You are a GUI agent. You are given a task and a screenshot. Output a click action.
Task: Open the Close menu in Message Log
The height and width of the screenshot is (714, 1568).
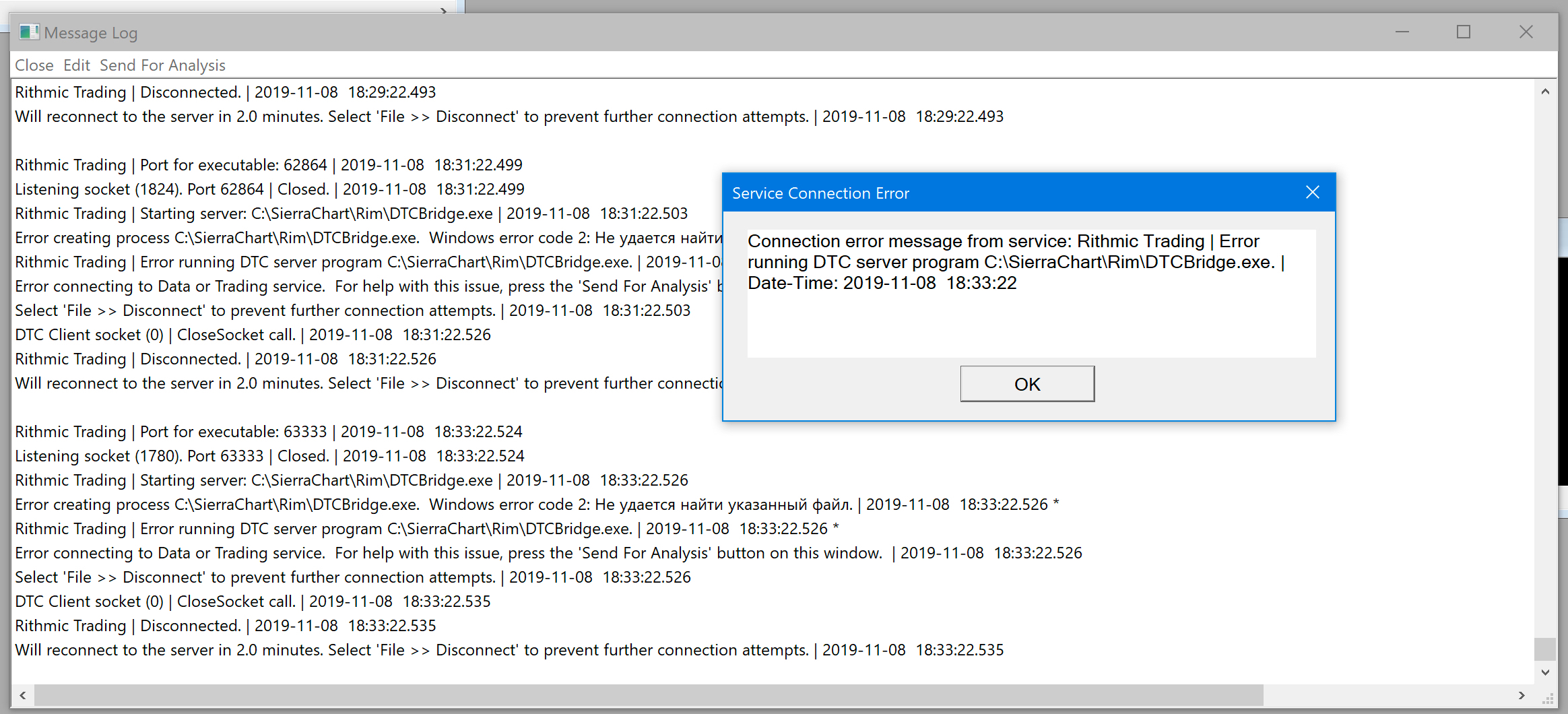(34, 65)
